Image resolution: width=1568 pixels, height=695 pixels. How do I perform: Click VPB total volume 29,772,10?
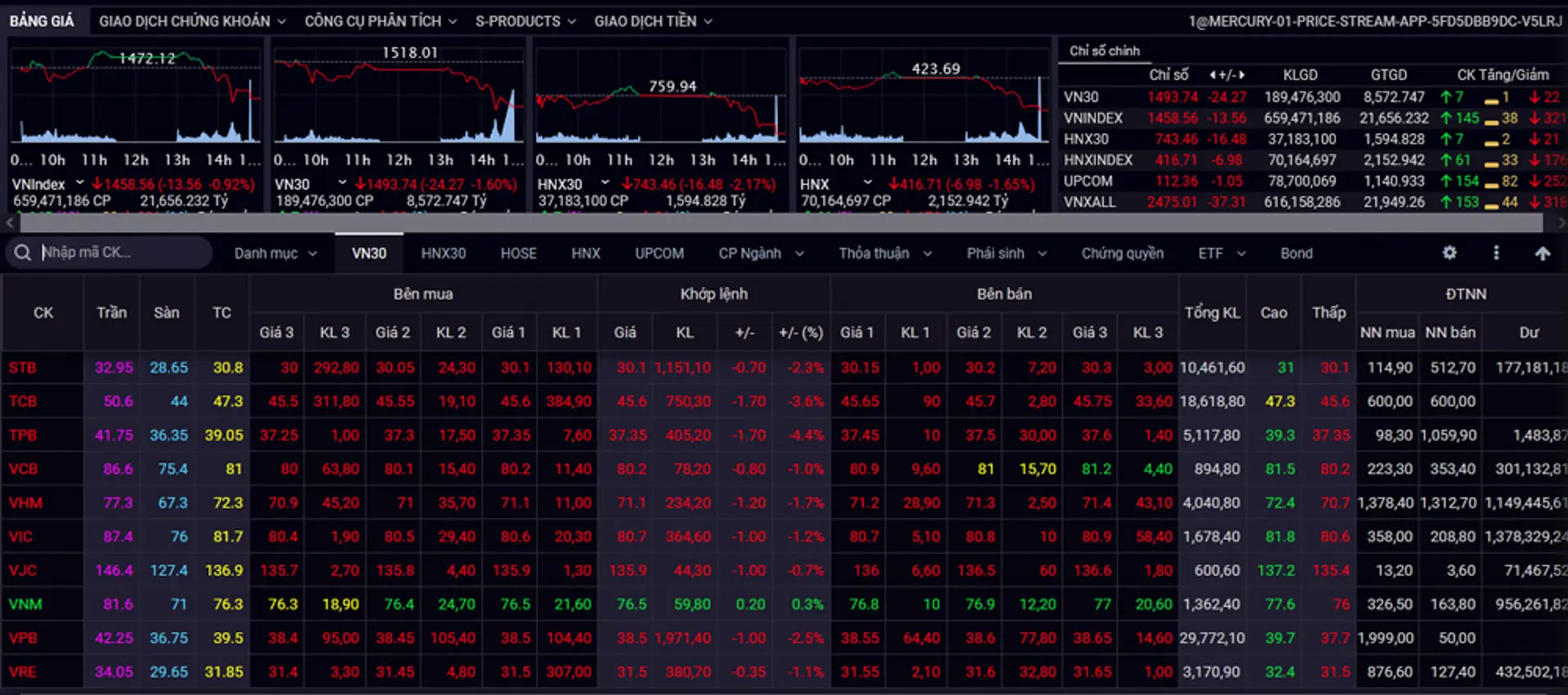pyautogui.click(x=1212, y=639)
